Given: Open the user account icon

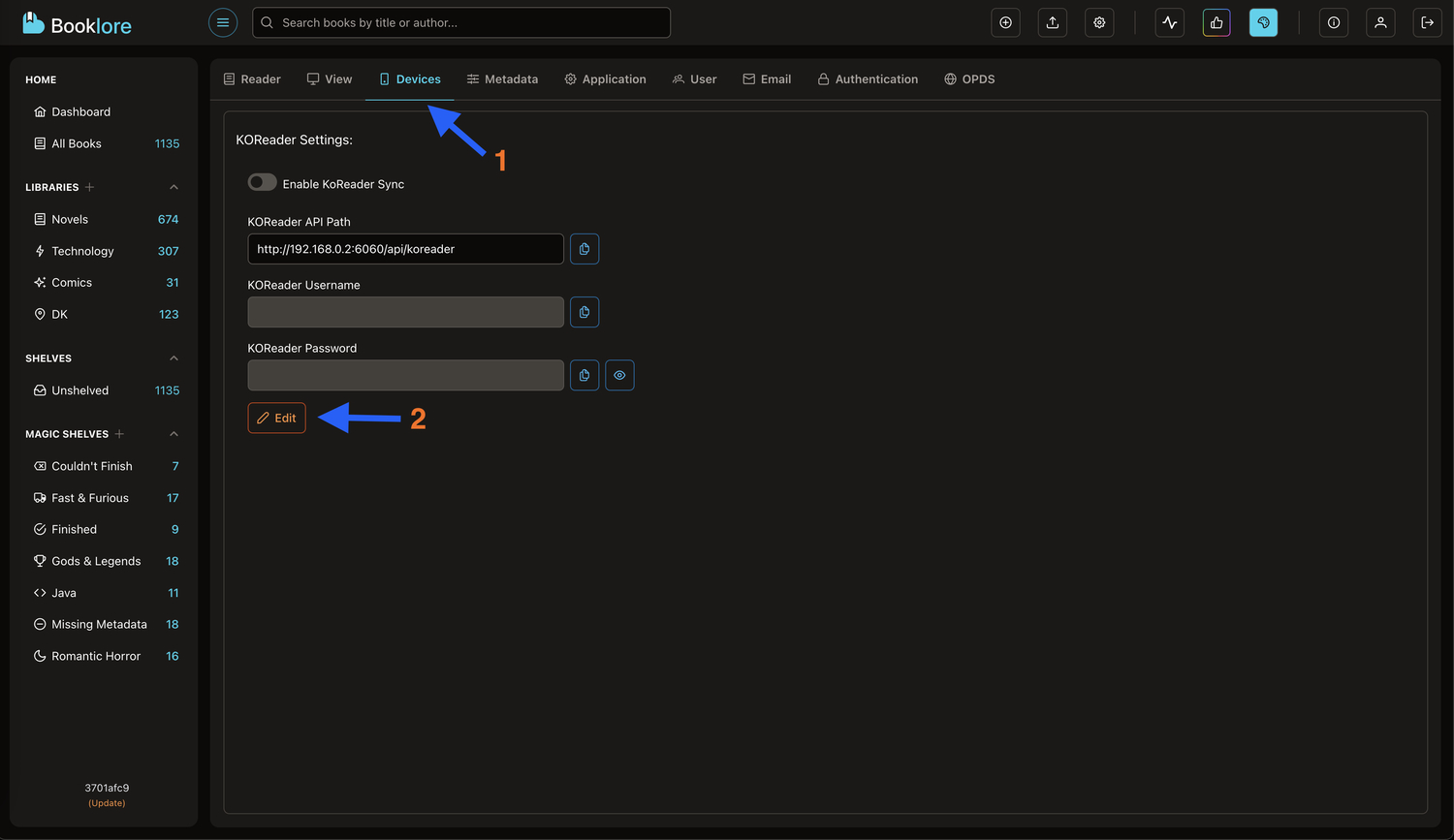Looking at the screenshot, I should coord(1380,22).
